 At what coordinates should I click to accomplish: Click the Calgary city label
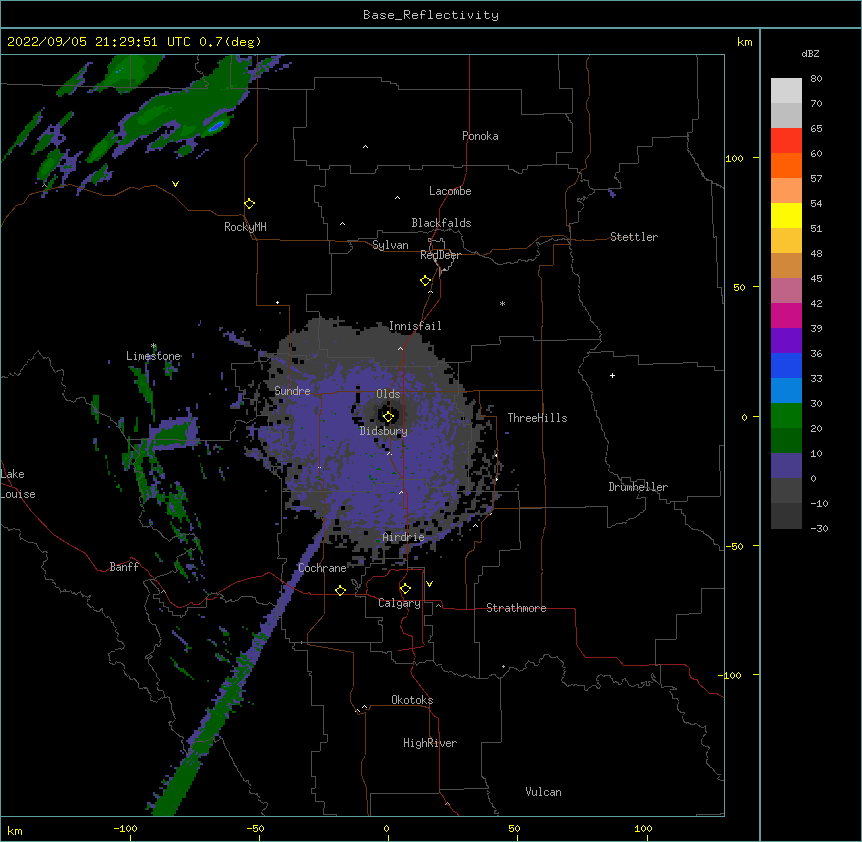pos(399,603)
